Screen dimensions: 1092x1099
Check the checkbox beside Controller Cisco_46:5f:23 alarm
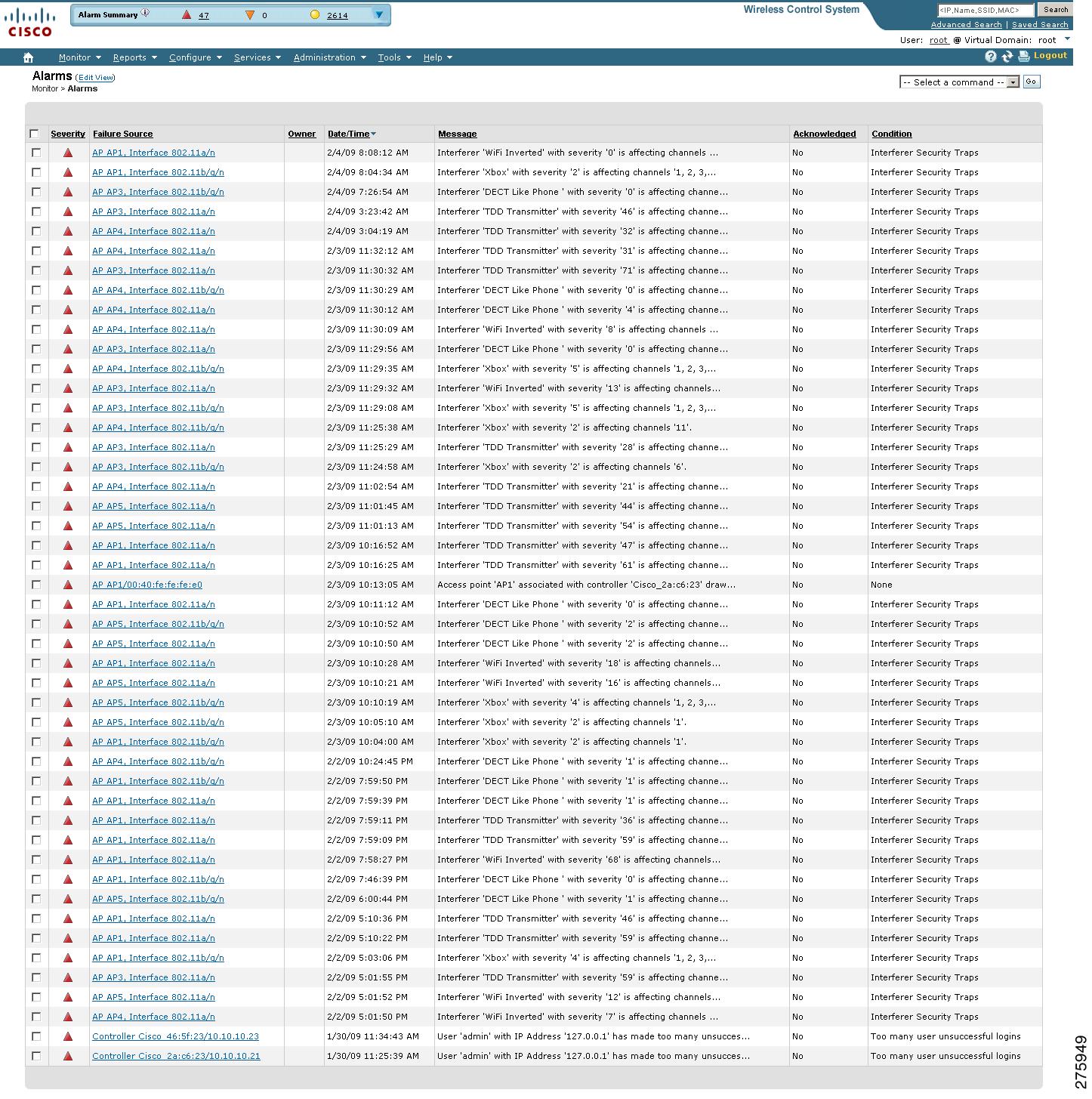click(35, 1036)
